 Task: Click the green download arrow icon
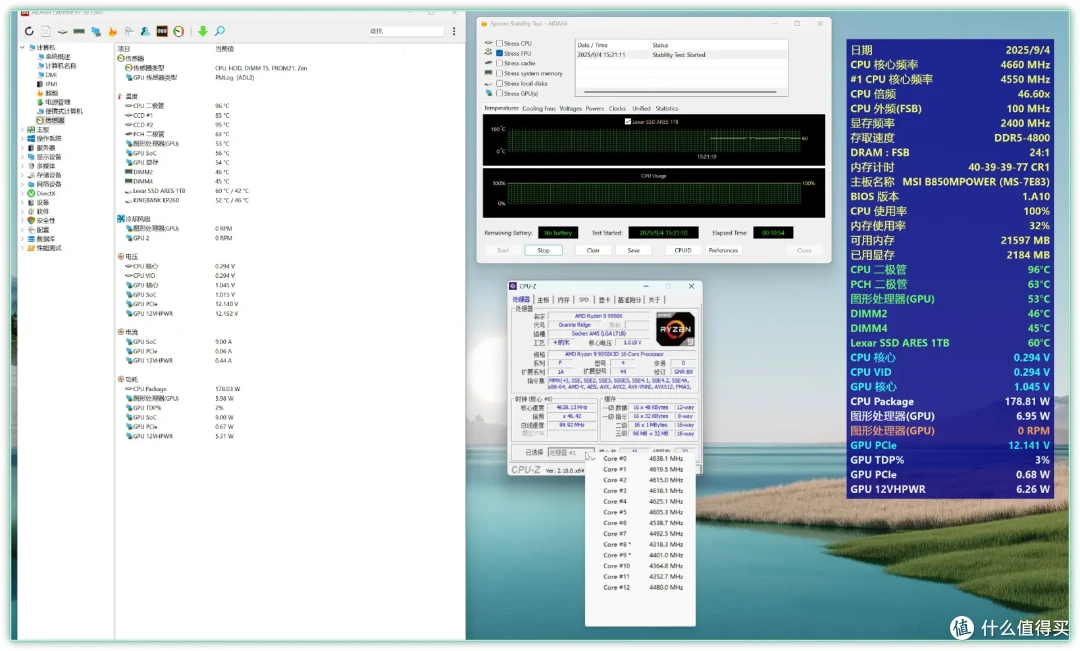click(x=202, y=31)
